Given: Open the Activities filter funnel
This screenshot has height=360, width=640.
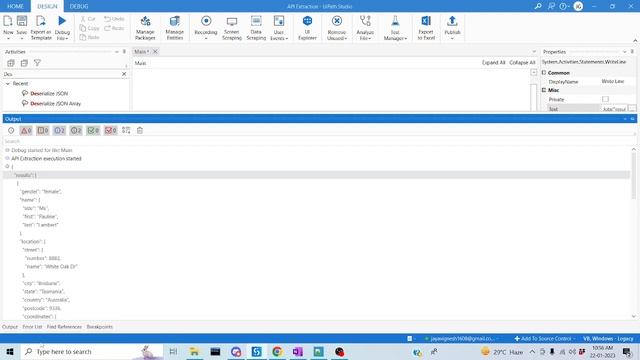Looking at the screenshot, I should pos(37,63).
